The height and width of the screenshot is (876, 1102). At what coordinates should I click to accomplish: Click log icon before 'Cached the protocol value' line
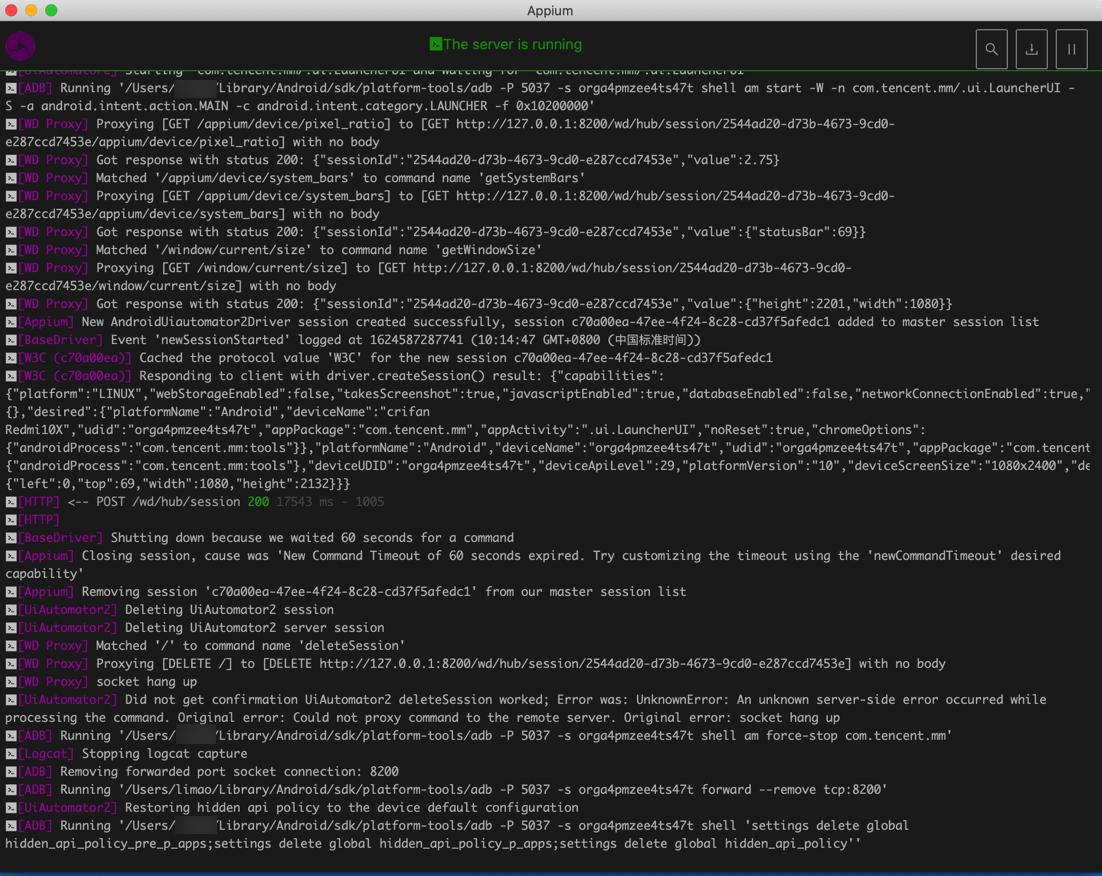coord(11,359)
